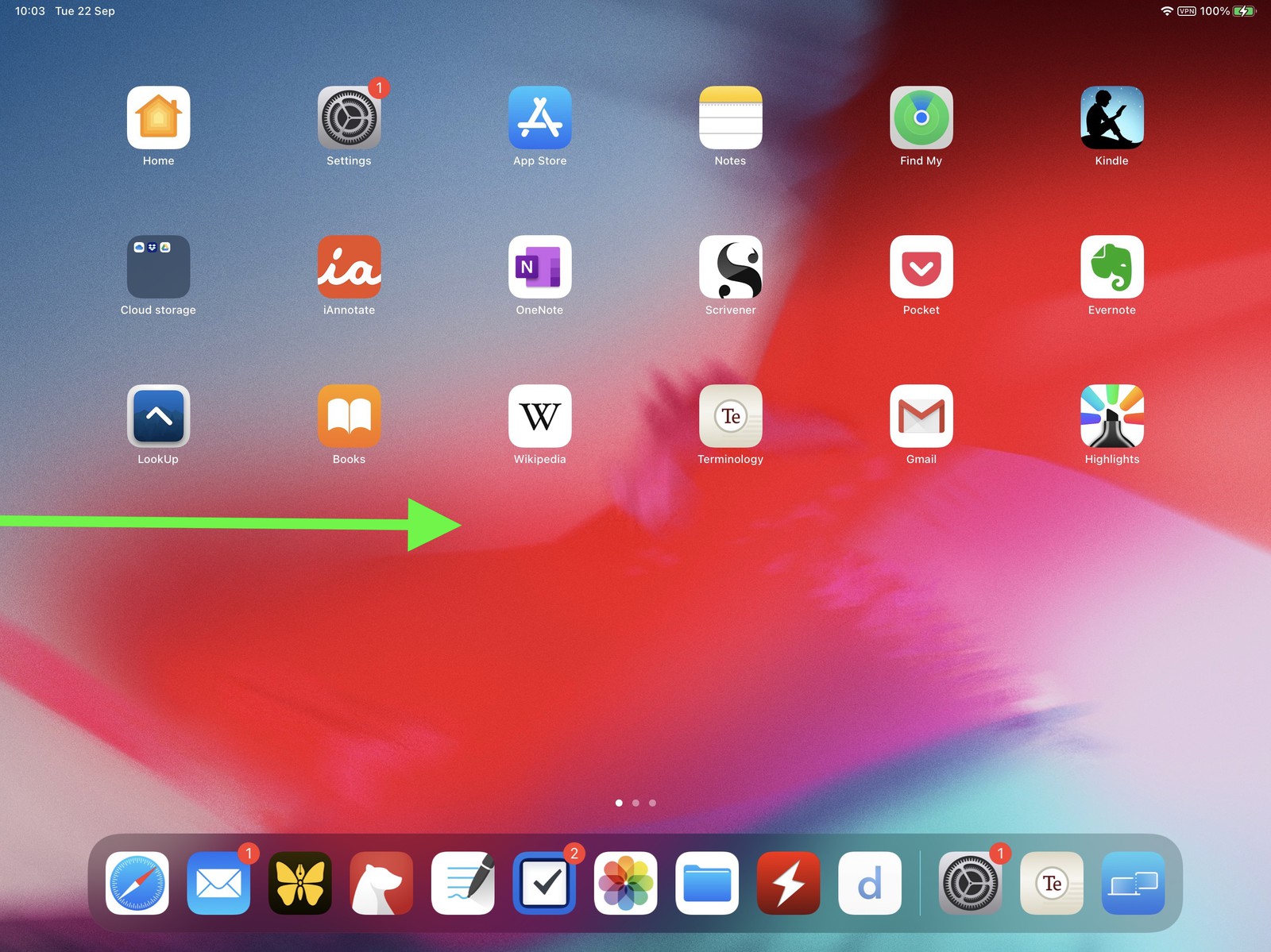Tap the date Tue 22 Sep
1271x952 pixels.
point(85,11)
